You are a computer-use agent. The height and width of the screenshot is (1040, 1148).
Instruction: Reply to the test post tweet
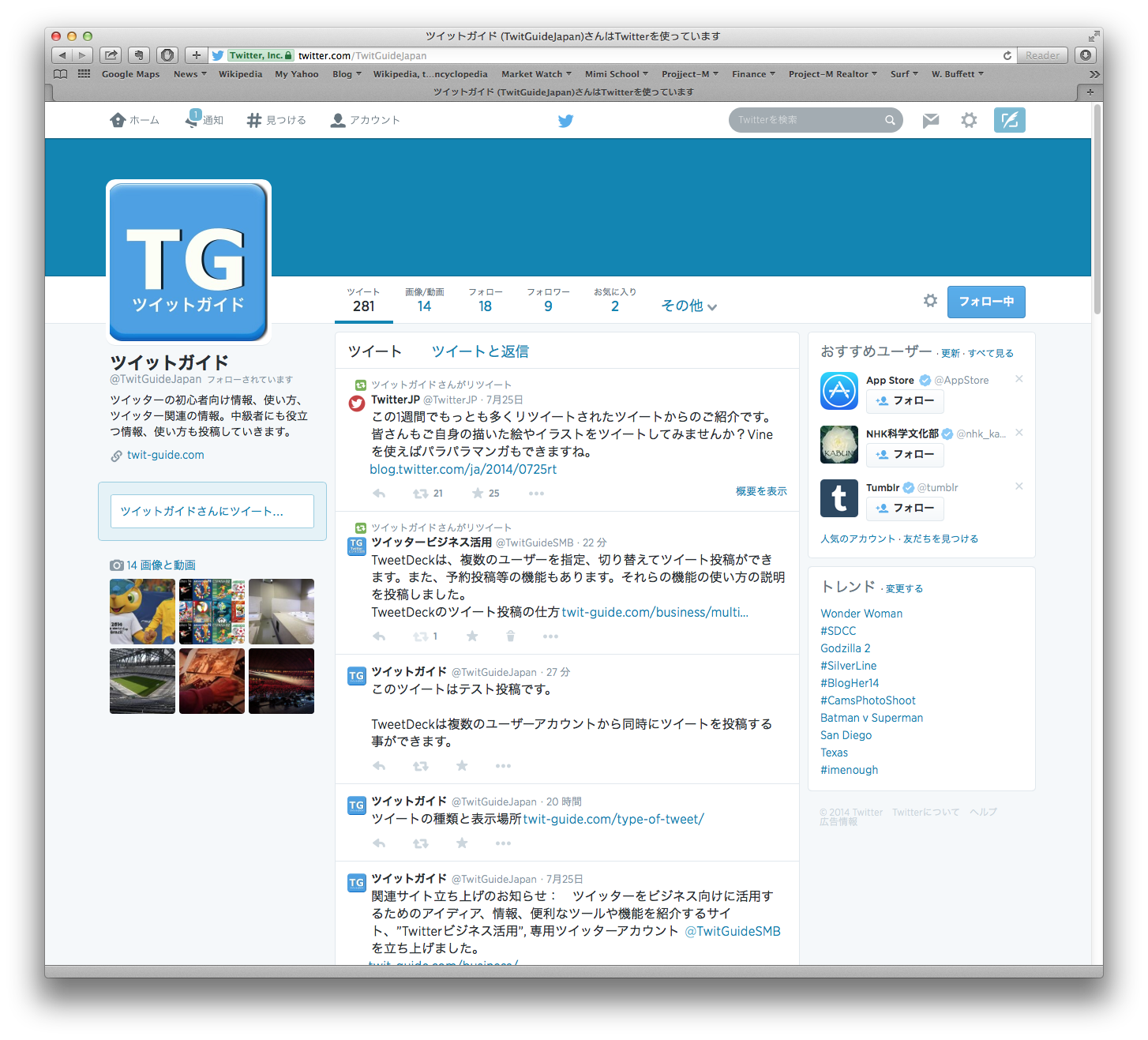(x=379, y=766)
